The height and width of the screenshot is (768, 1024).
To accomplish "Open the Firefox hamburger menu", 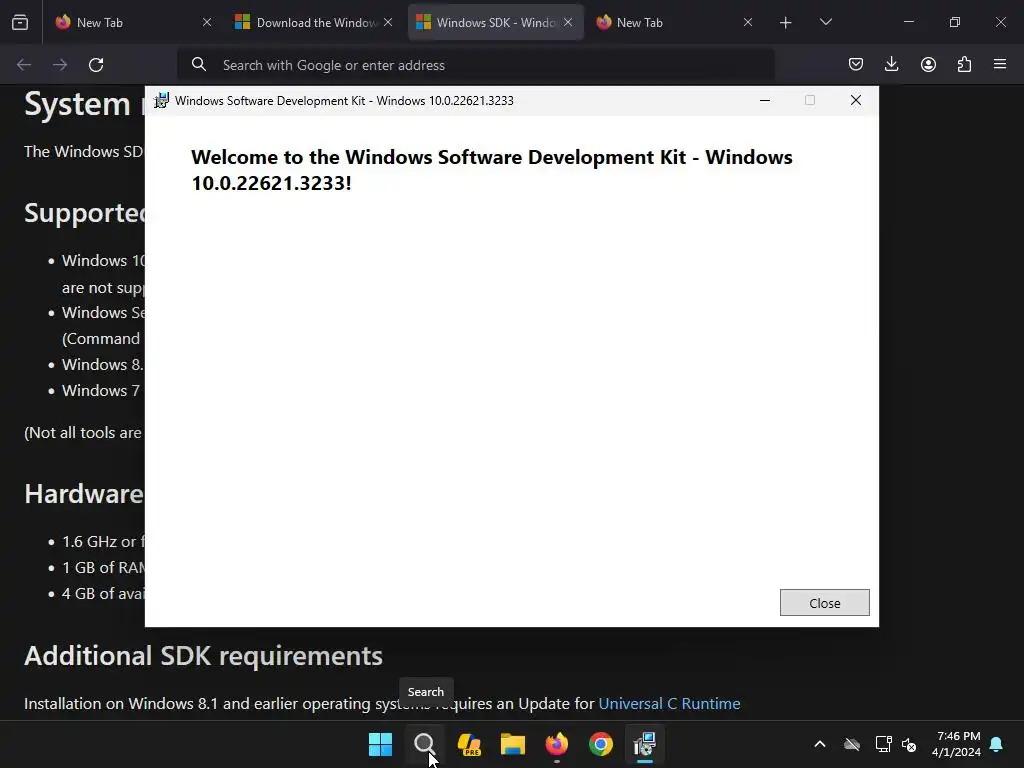I will pyautogui.click(x=1000, y=64).
